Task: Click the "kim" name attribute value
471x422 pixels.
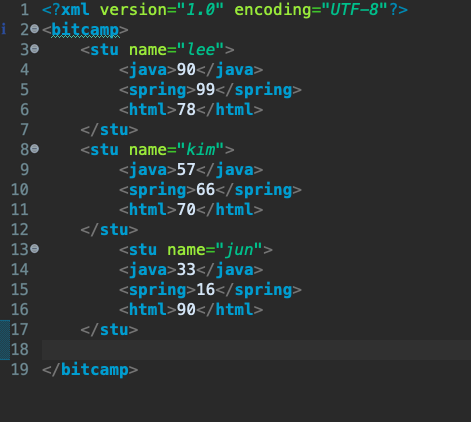Action: click(x=201, y=150)
